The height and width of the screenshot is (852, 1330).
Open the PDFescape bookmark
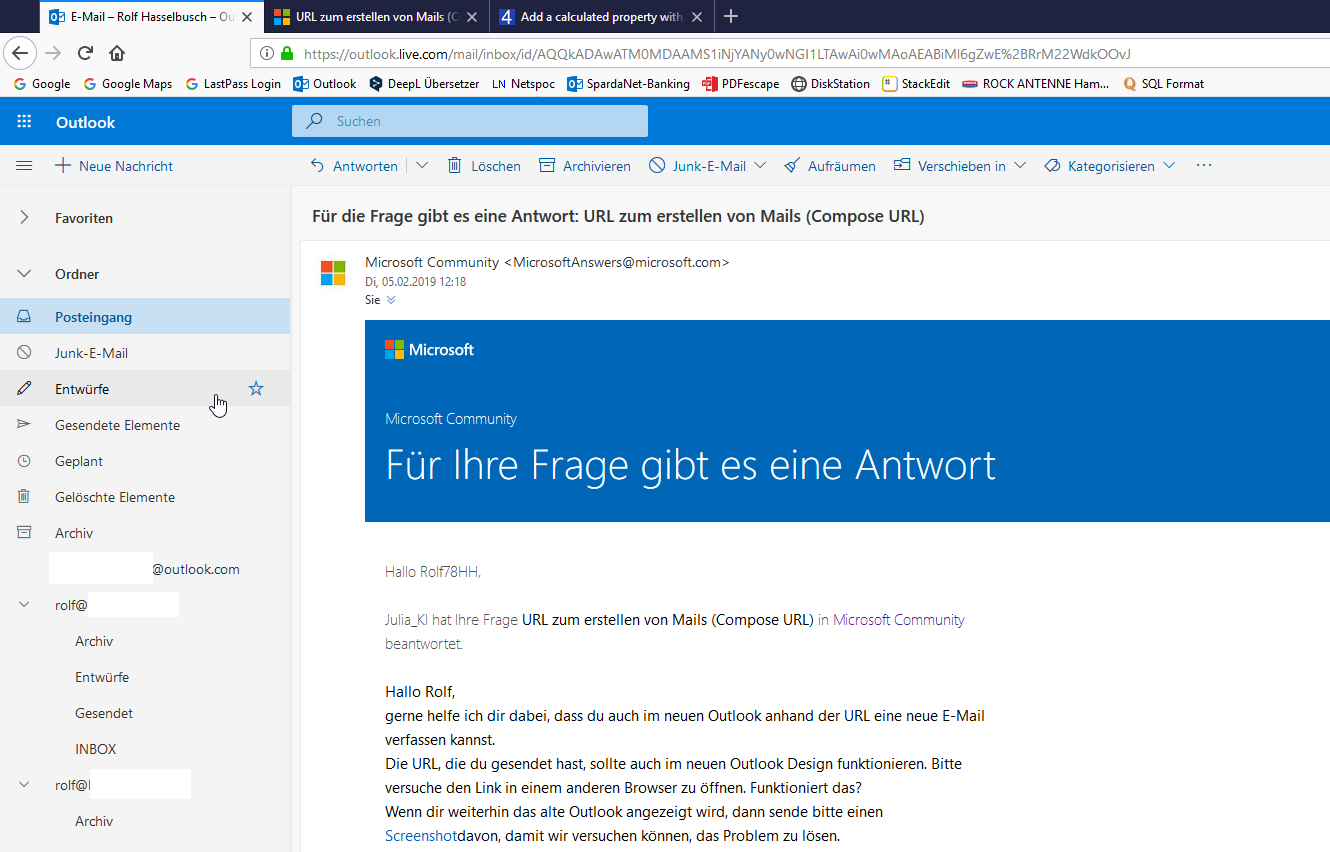tap(740, 84)
